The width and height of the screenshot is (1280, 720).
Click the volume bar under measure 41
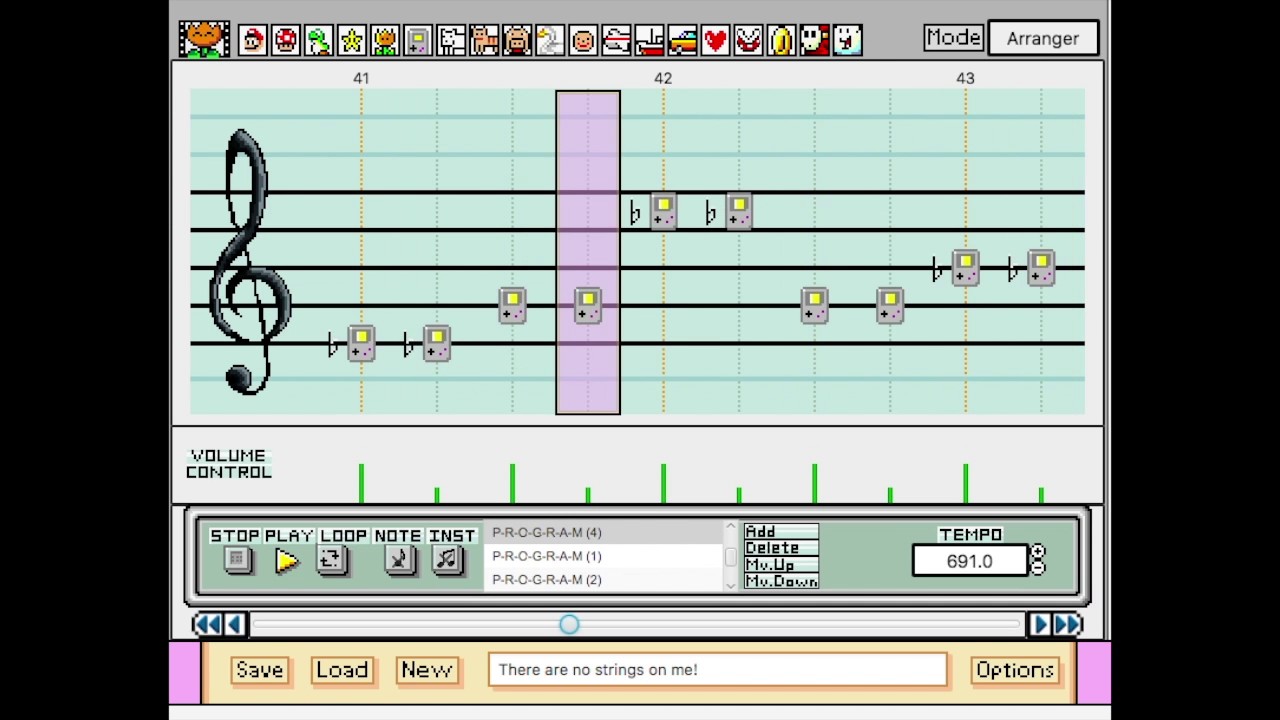(x=361, y=483)
